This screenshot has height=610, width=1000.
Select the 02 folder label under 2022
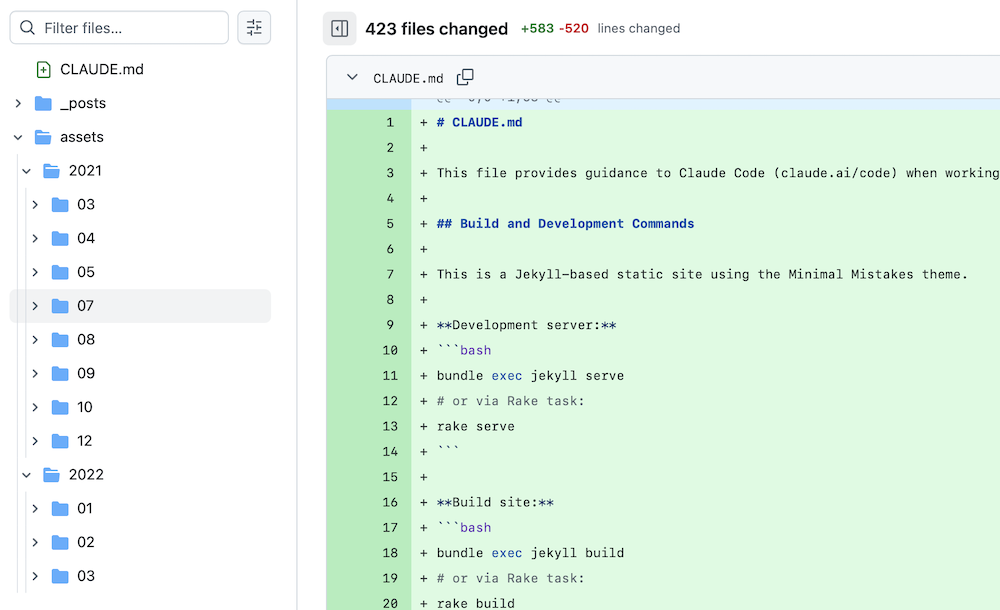click(x=86, y=542)
